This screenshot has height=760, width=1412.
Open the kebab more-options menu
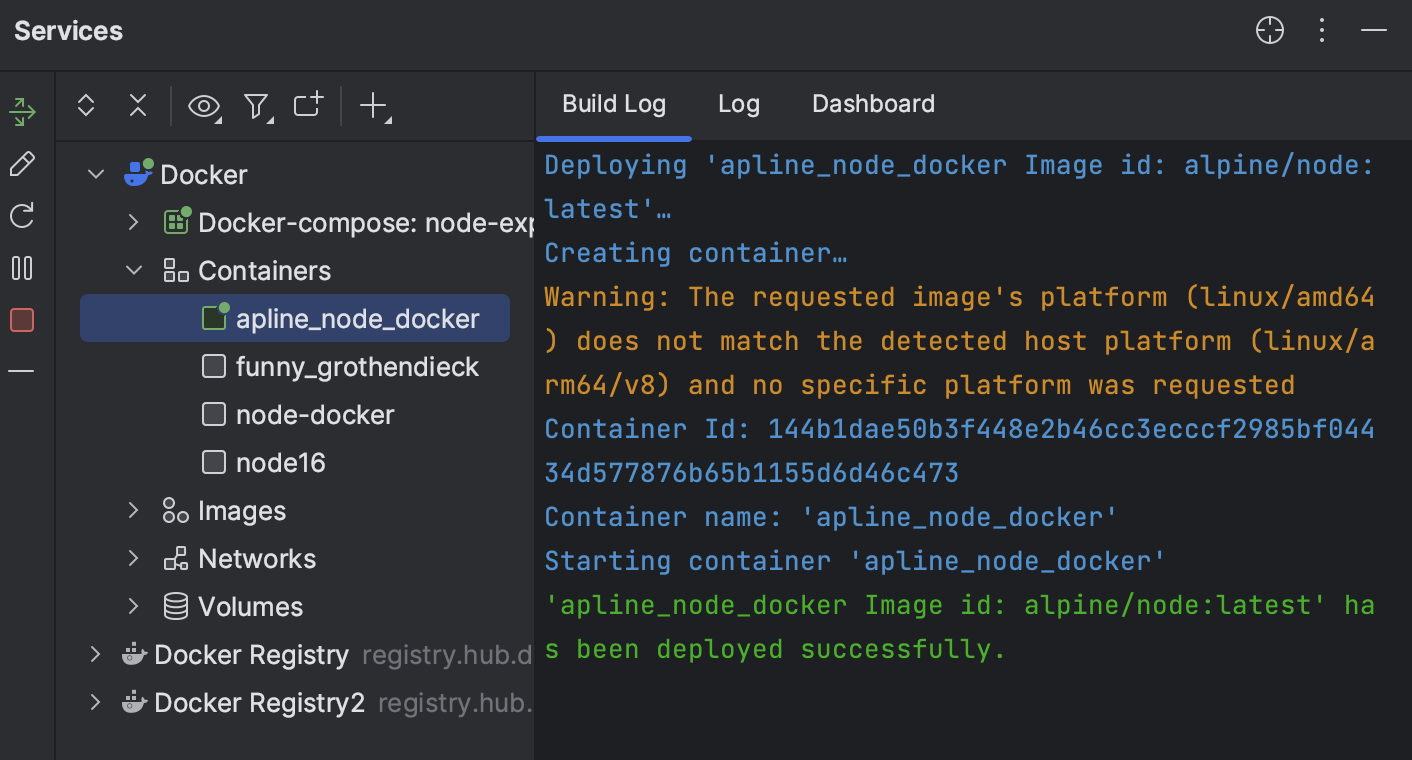[1321, 30]
